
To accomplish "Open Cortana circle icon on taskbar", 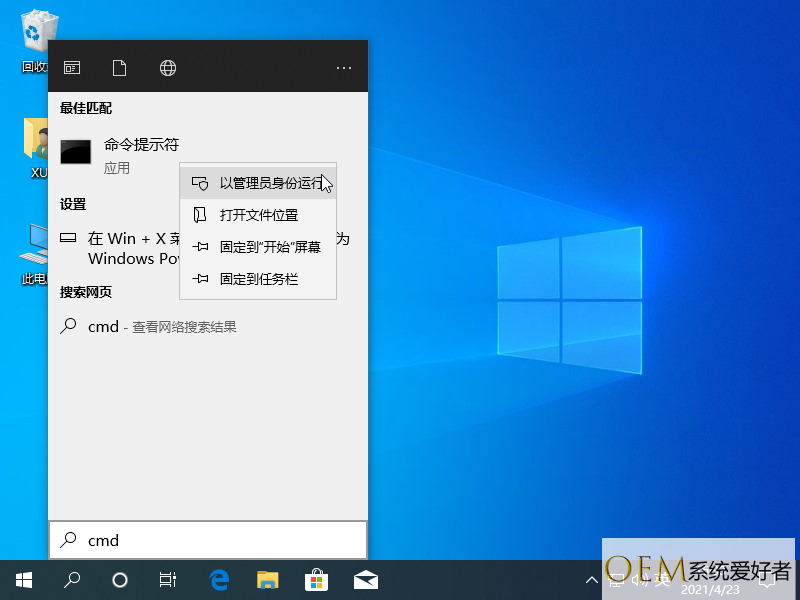I will point(120,579).
